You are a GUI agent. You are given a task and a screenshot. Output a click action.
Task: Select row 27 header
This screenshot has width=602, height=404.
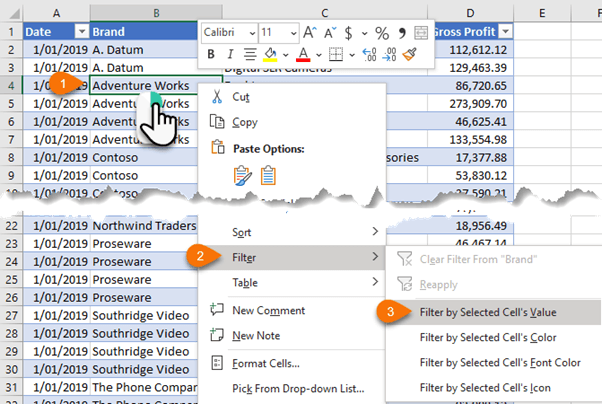click(x=11, y=315)
